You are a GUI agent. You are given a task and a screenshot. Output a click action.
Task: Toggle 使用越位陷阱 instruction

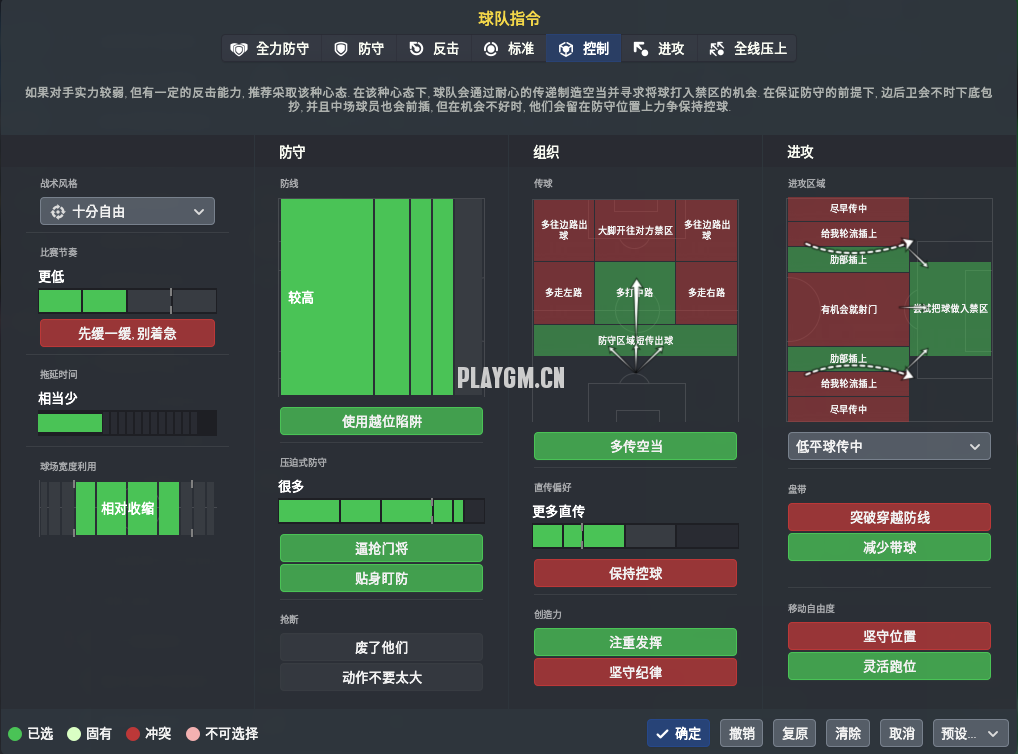[x=381, y=421]
